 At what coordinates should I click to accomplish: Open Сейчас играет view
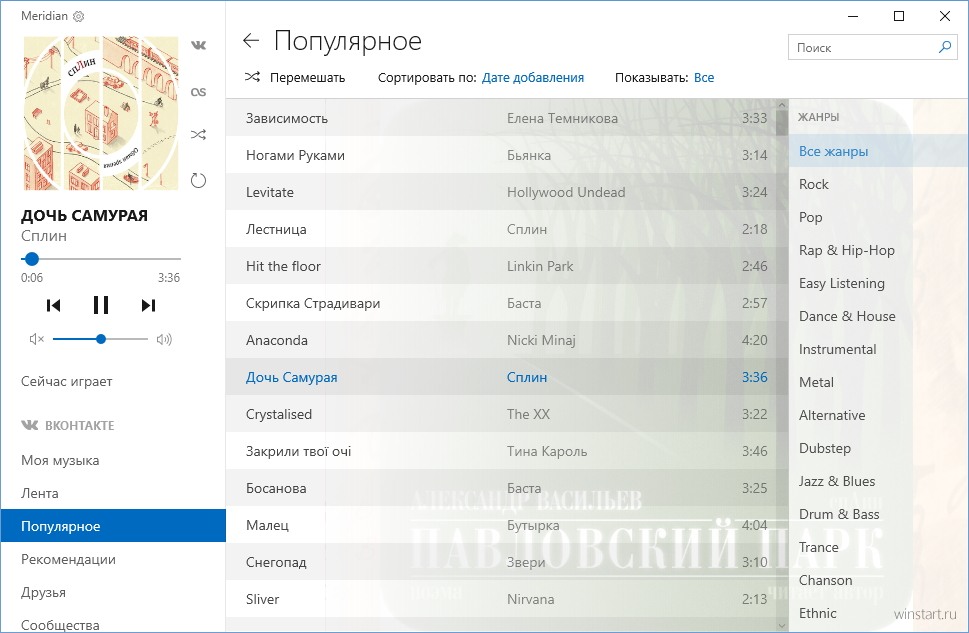tap(67, 381)
